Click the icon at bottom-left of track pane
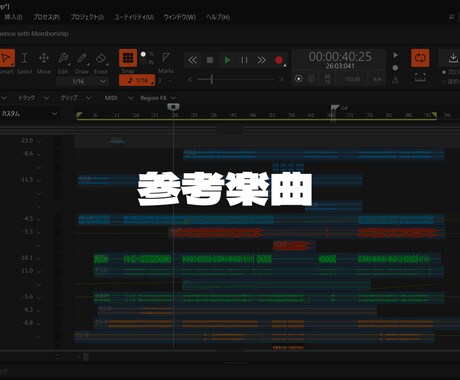460x380 pixels. coord(58,357)
